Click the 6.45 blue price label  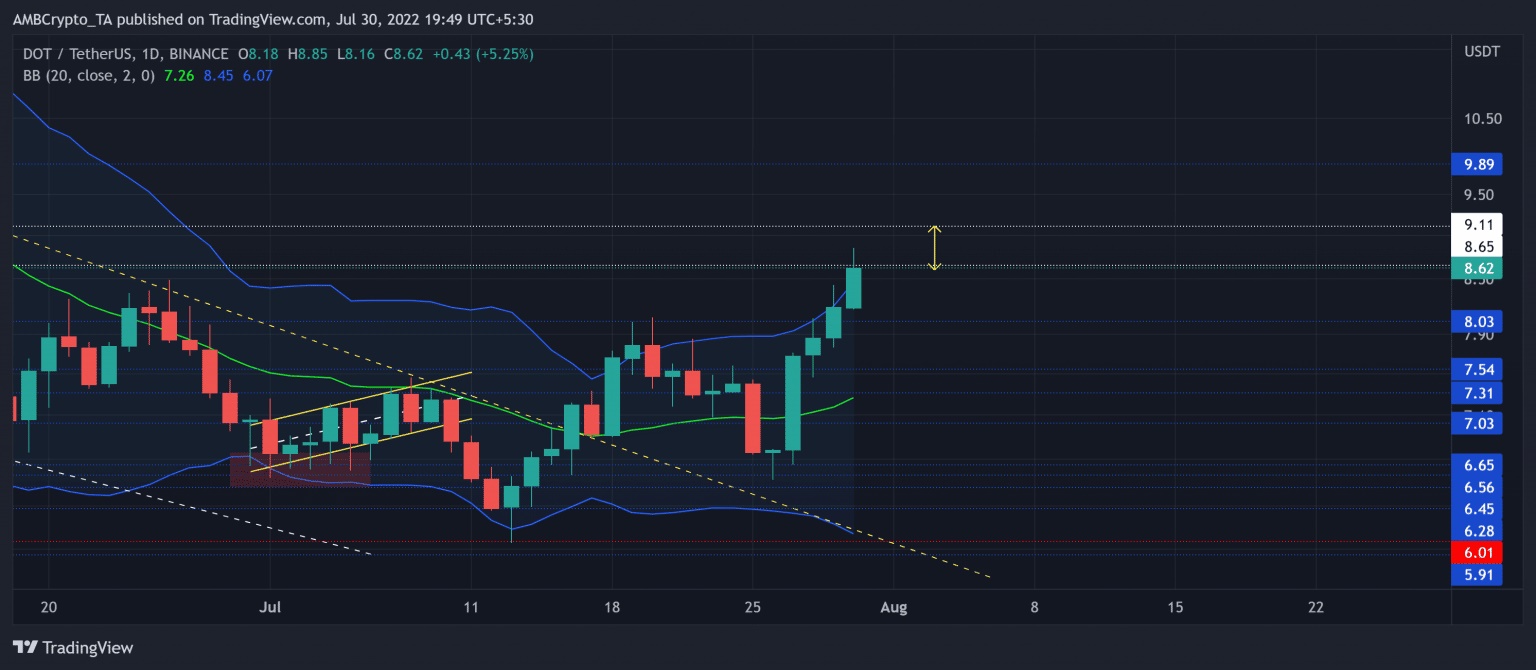[1476, 509]
